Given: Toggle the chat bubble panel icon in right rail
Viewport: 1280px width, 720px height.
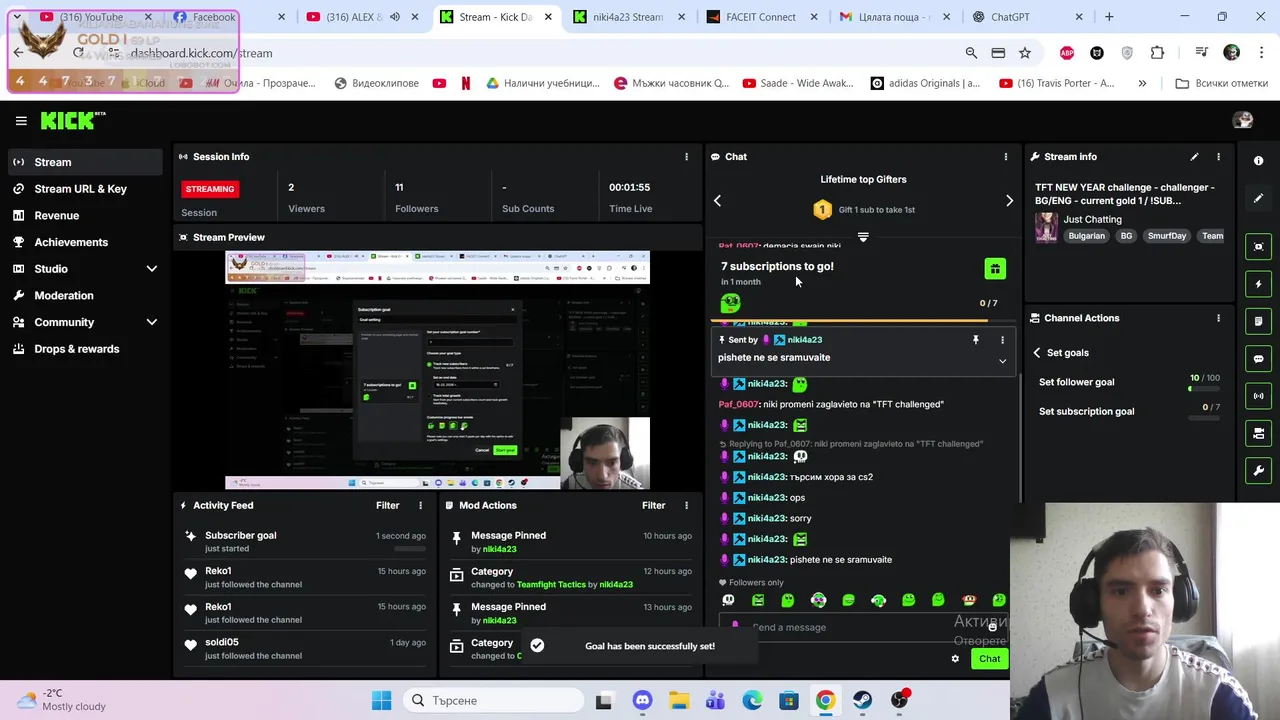Looking at the screenshot, I should [x=1258, y=359].
